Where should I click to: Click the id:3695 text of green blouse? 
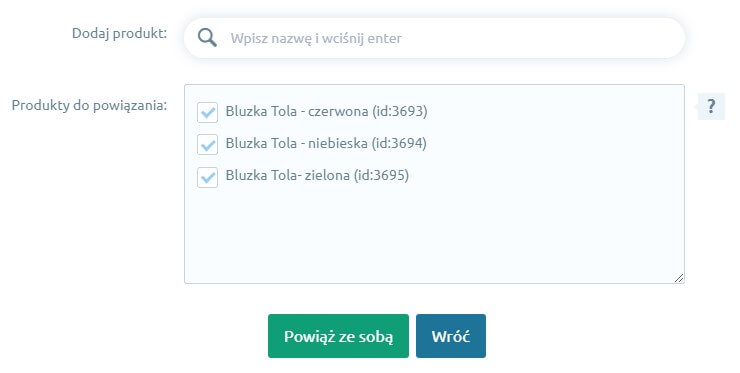tap(381, 176)
